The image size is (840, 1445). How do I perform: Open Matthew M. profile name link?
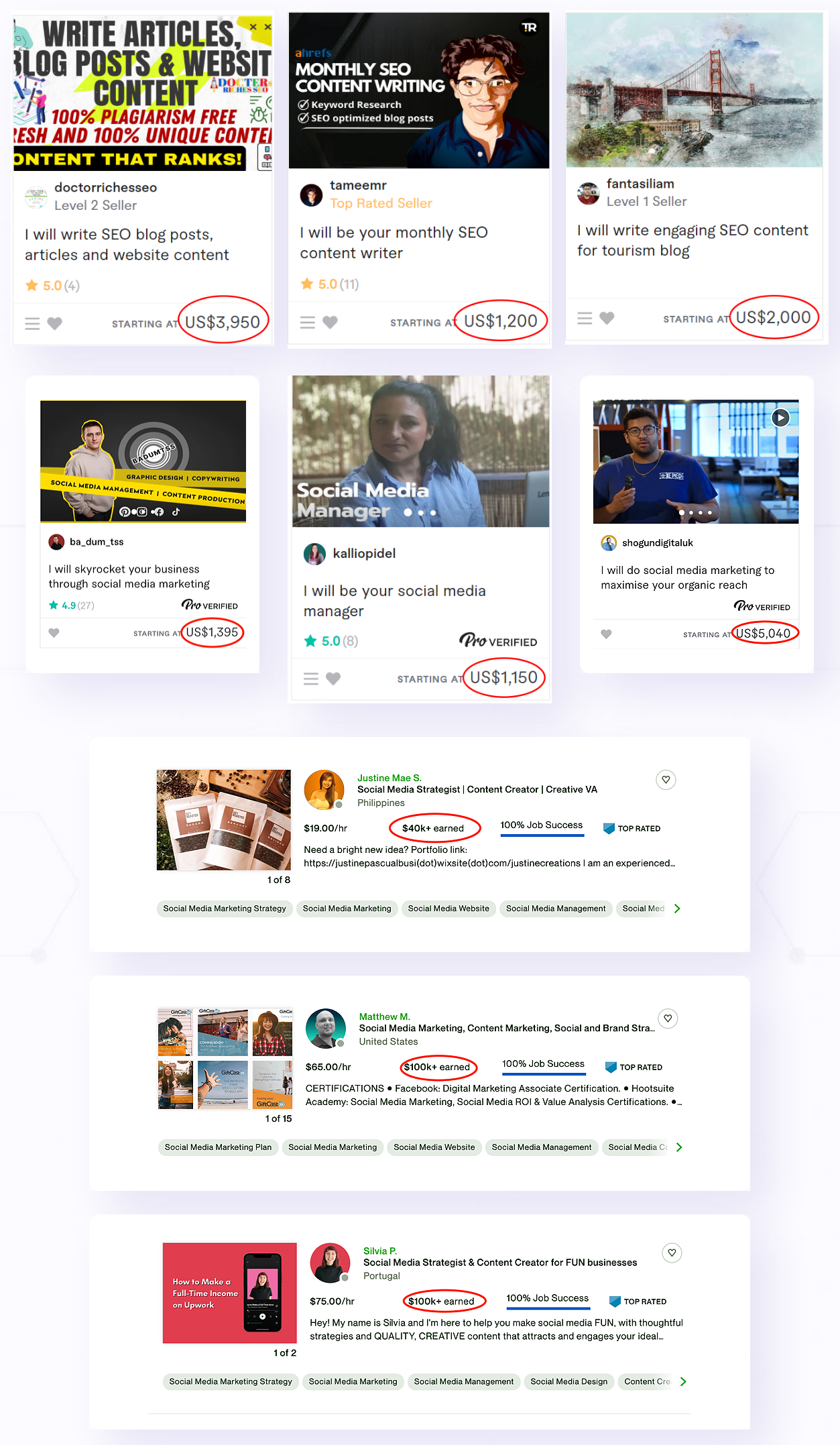click(384, 1017)
